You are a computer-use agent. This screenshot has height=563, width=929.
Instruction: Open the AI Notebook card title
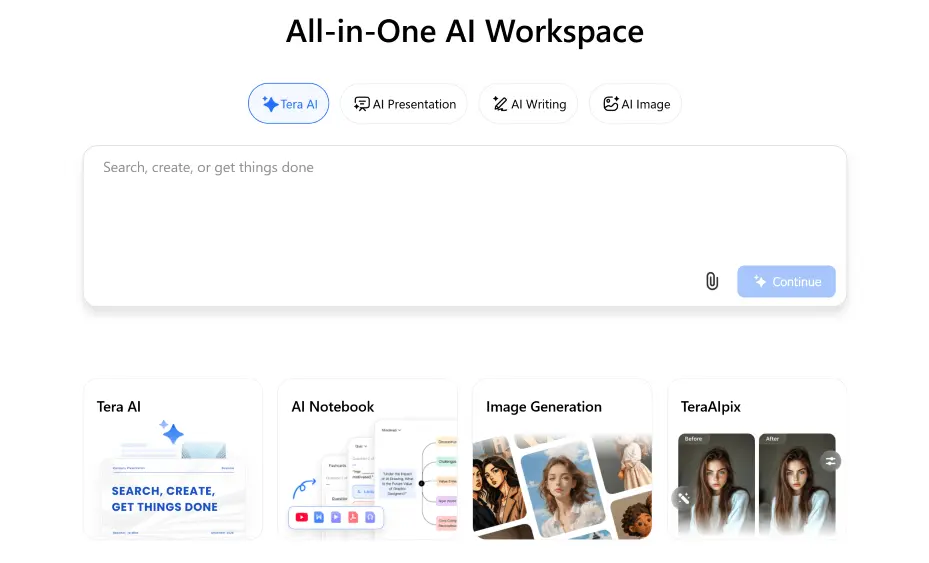click(x=332, y=407)
